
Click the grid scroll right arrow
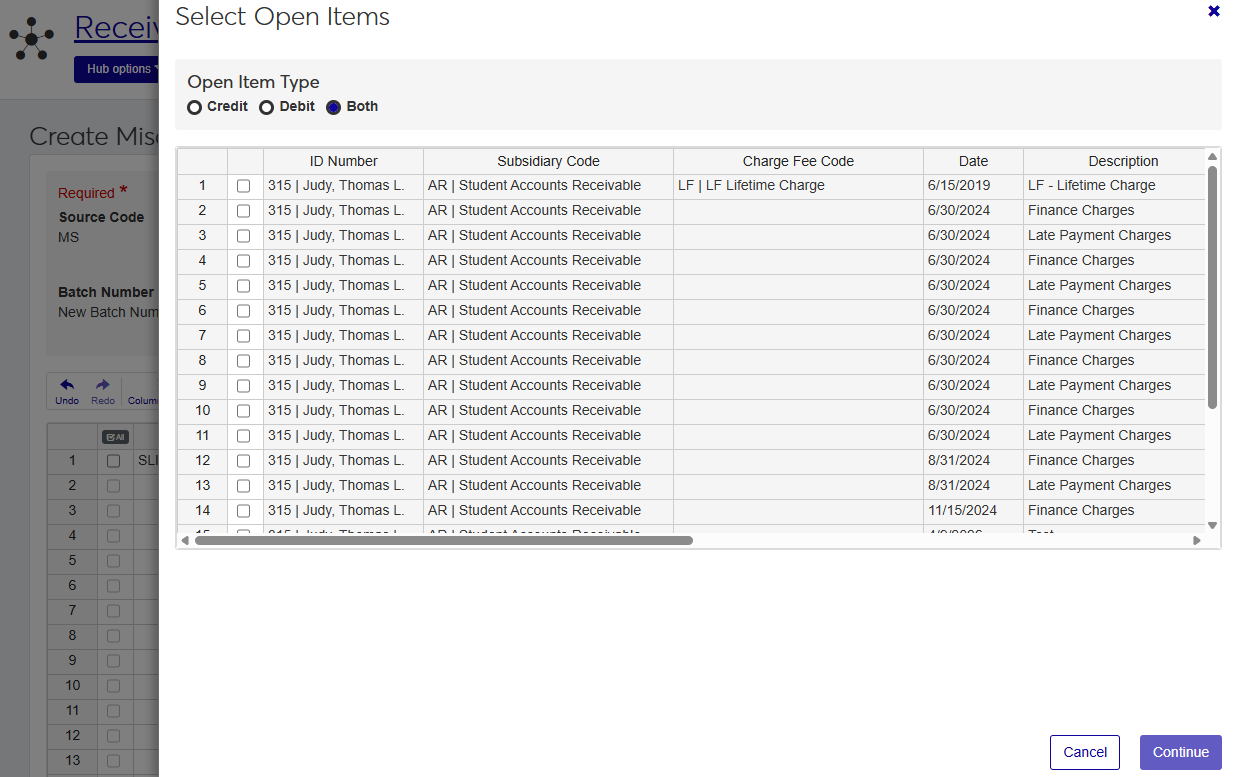click(1197, 540)
